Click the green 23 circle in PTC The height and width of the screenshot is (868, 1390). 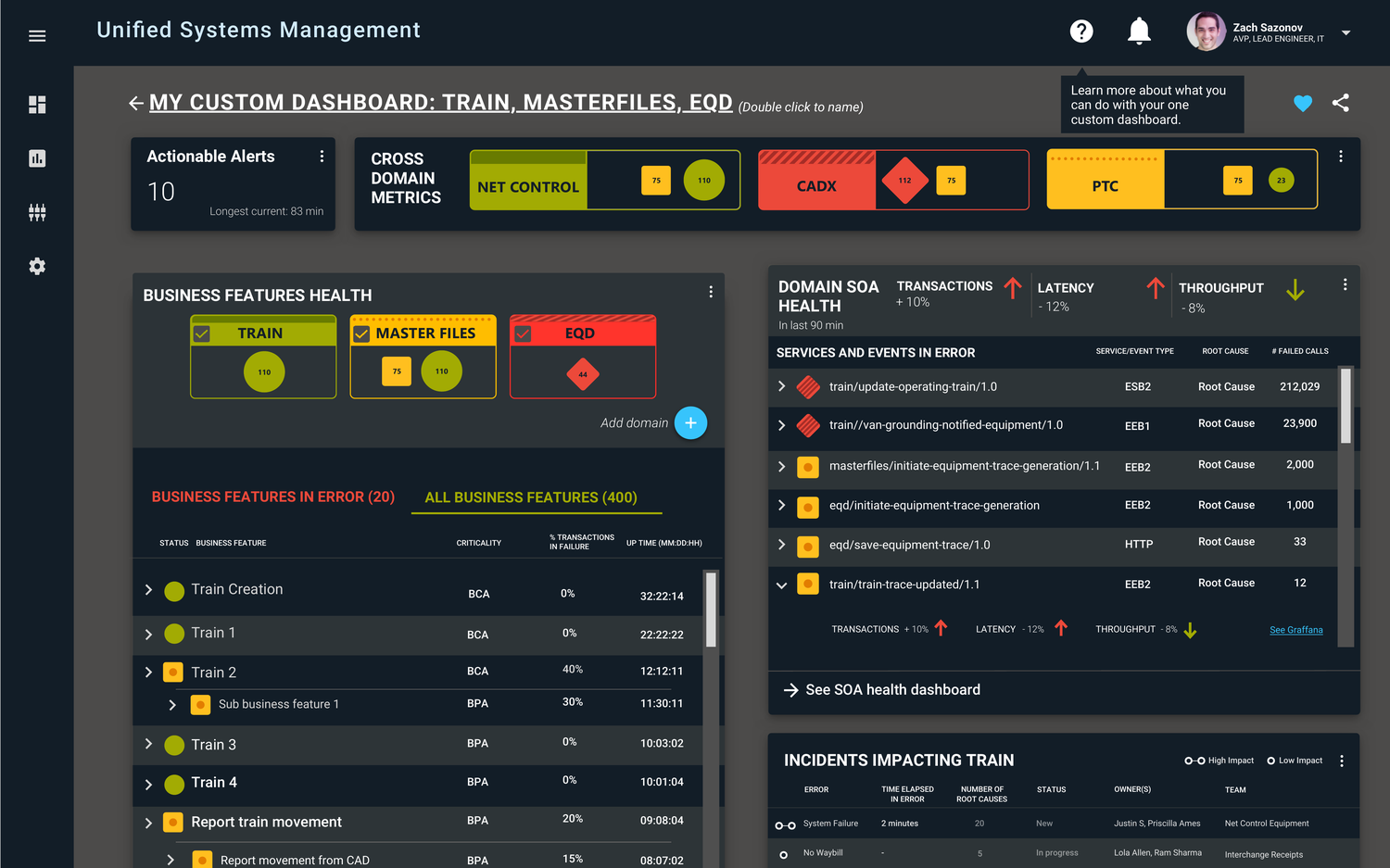(1281, 181)
